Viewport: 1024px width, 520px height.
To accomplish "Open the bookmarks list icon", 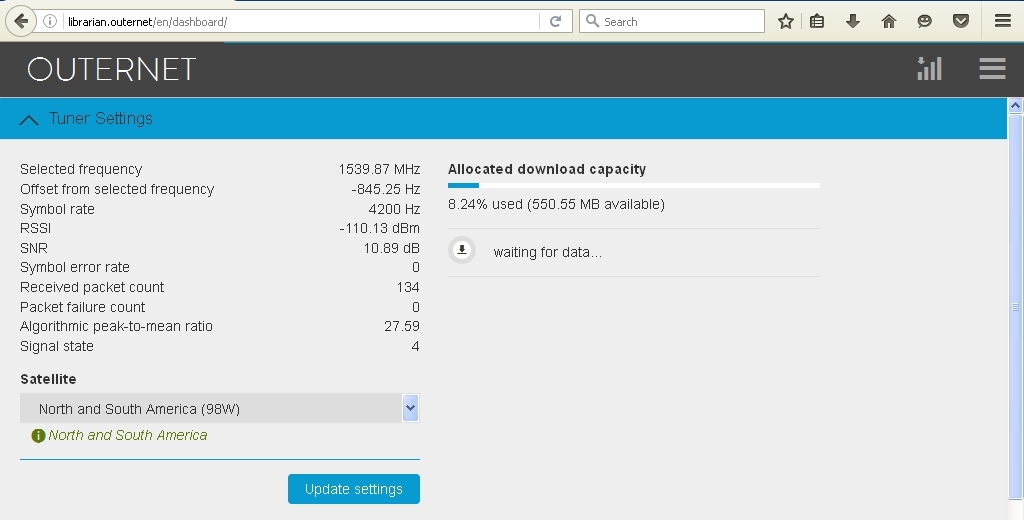I will pyautogui.click(x=817, y=21).
